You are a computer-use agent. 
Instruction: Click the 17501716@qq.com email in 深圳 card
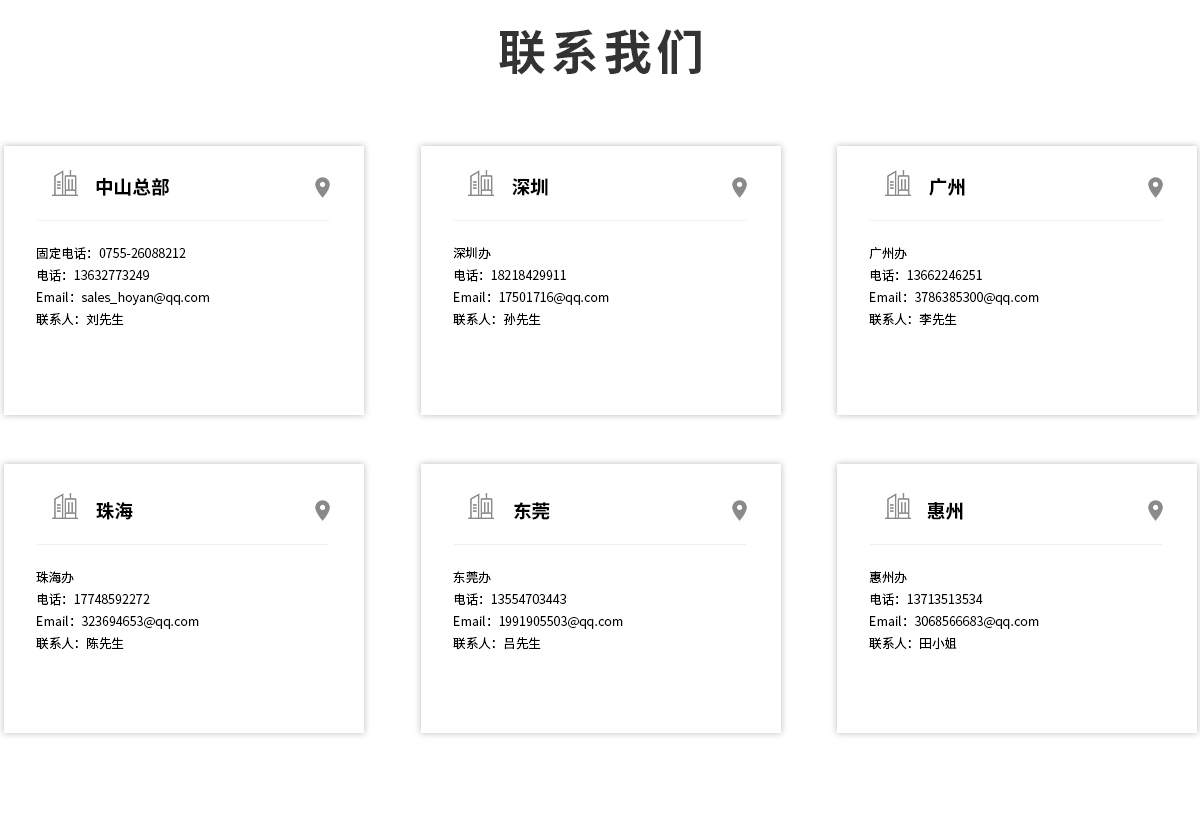click(553, 297)
